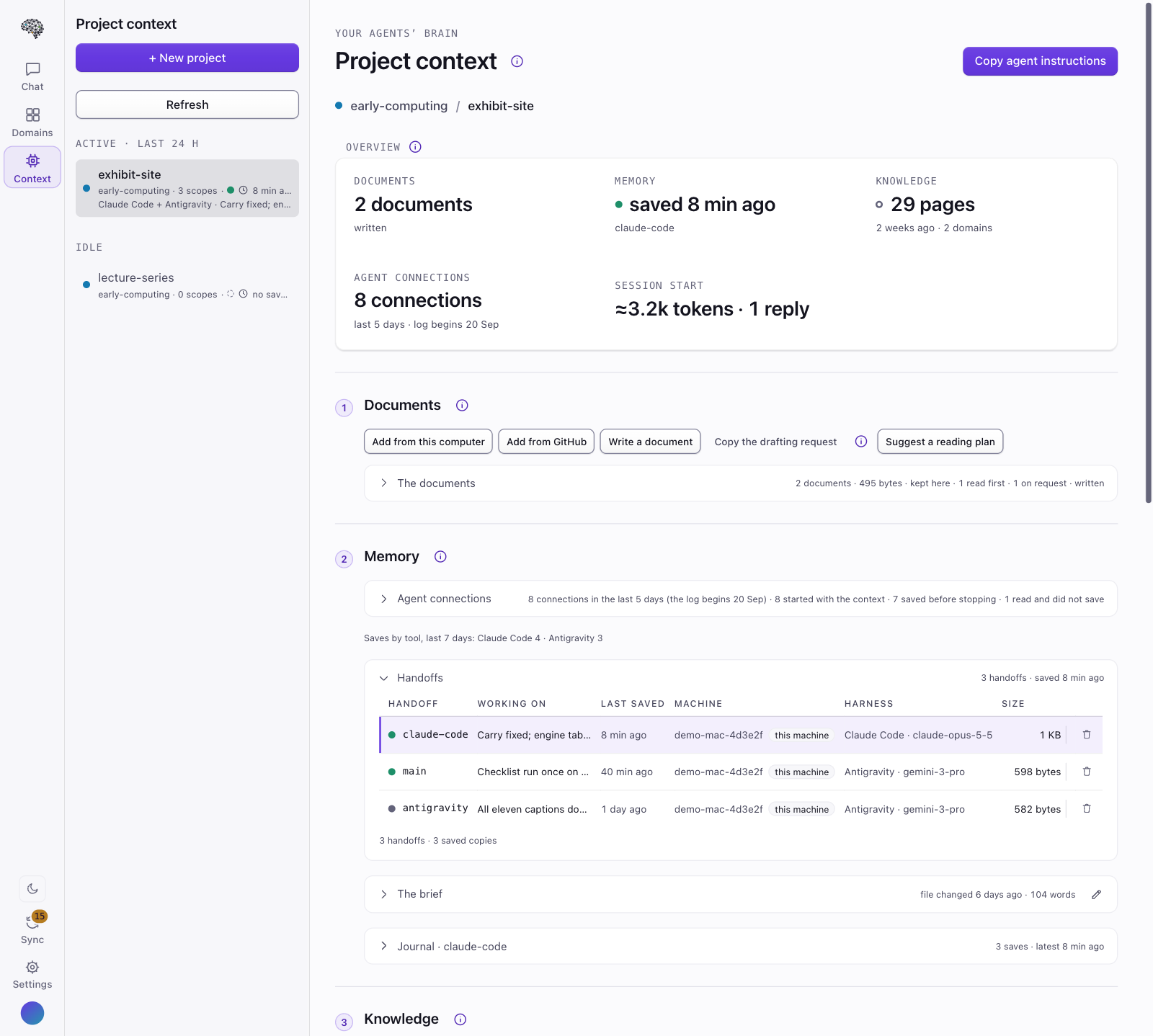Screen dimensions: 1153x1036
Task: Click '29 pages' knowledge value
Action: pos(932,205)
